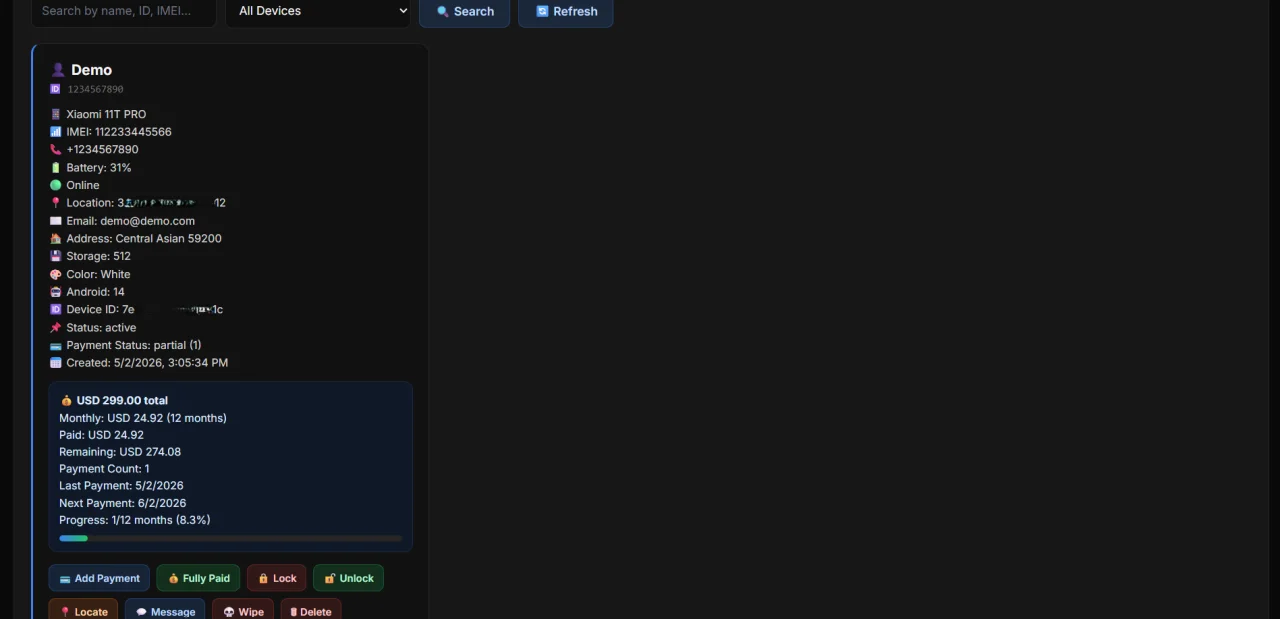Click the money bag icon beside USD 299.00 total
Viewport: 1280px width, 619px height.
(x=67, y=401)
